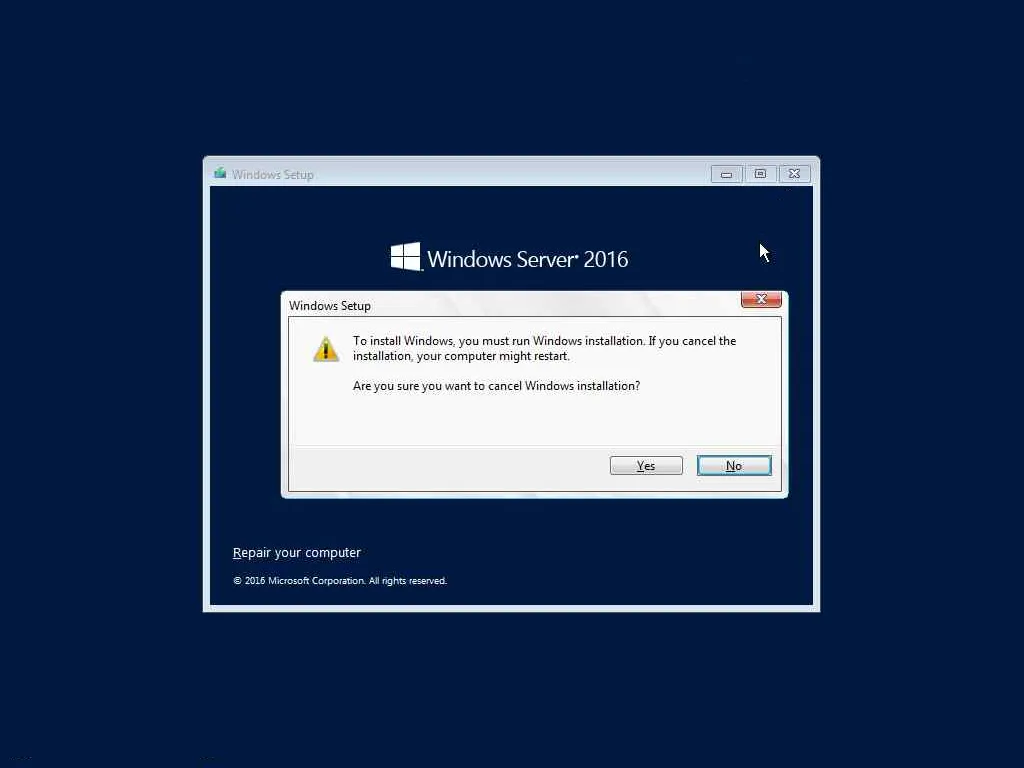Click the Windows logo beside Server 2016
Screen dimensions: 1024x768
(x=406, y=257)
